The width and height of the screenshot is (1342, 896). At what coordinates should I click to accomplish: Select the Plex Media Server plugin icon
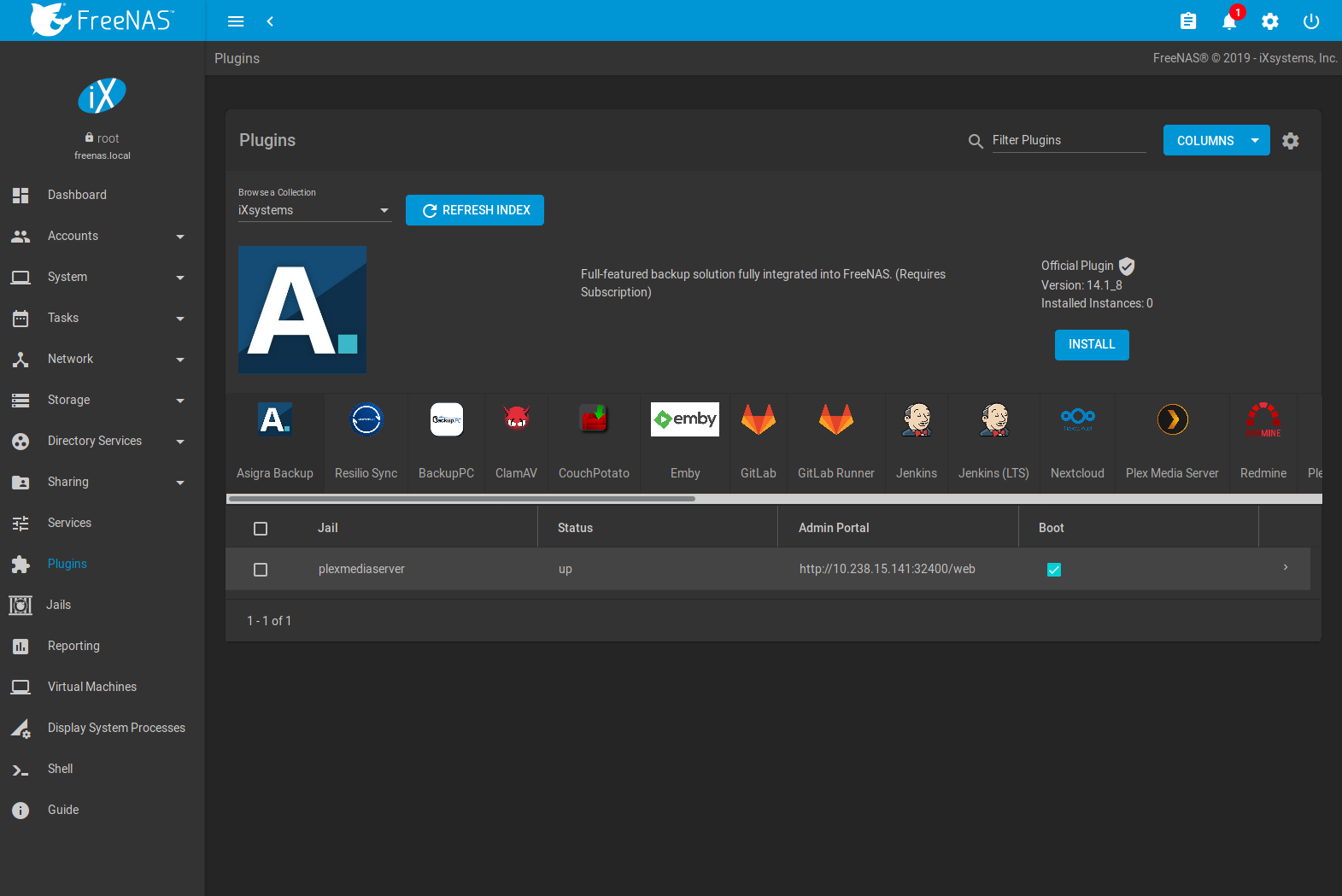[1173, 419]
